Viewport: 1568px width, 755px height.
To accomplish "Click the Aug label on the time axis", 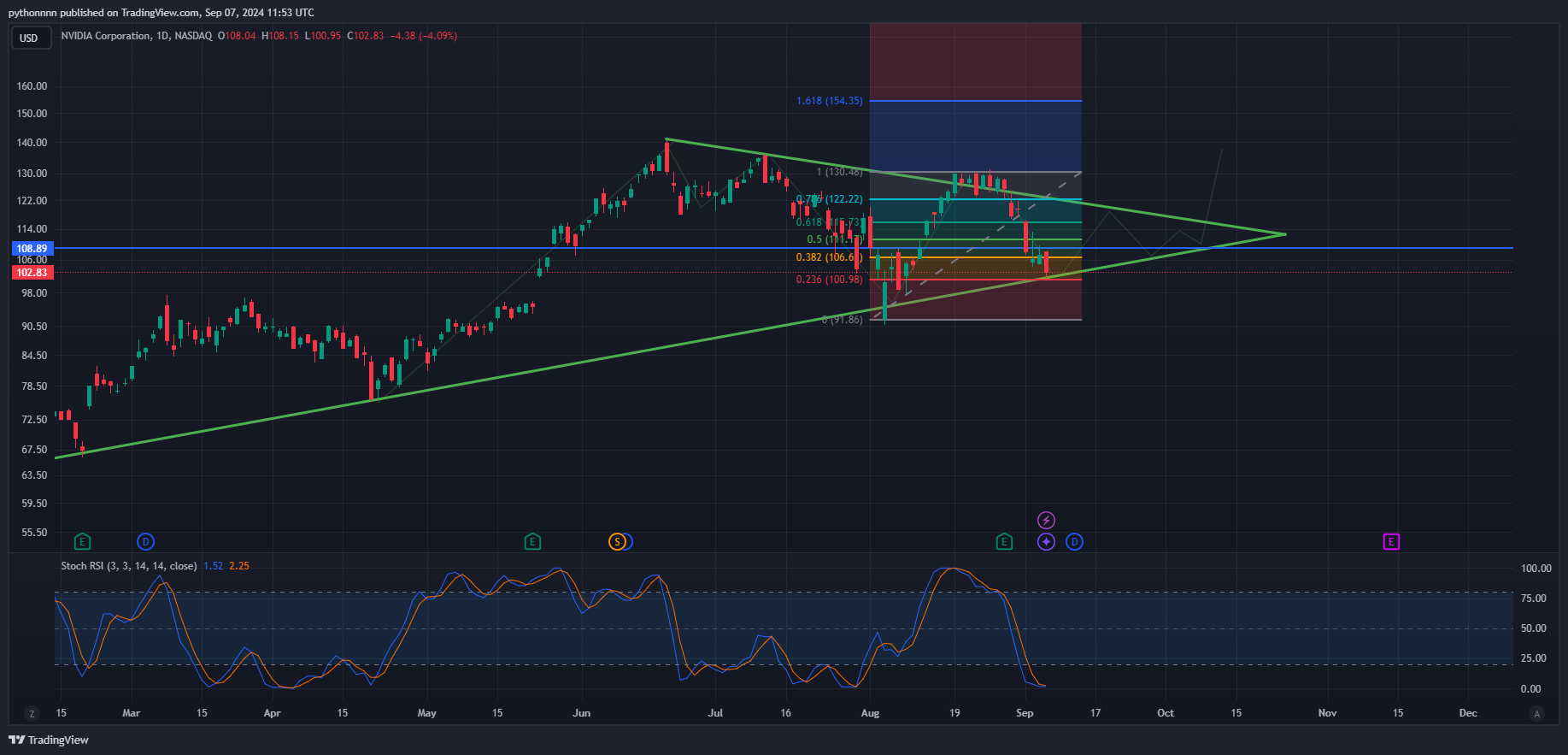I will (x=870, y=713).
